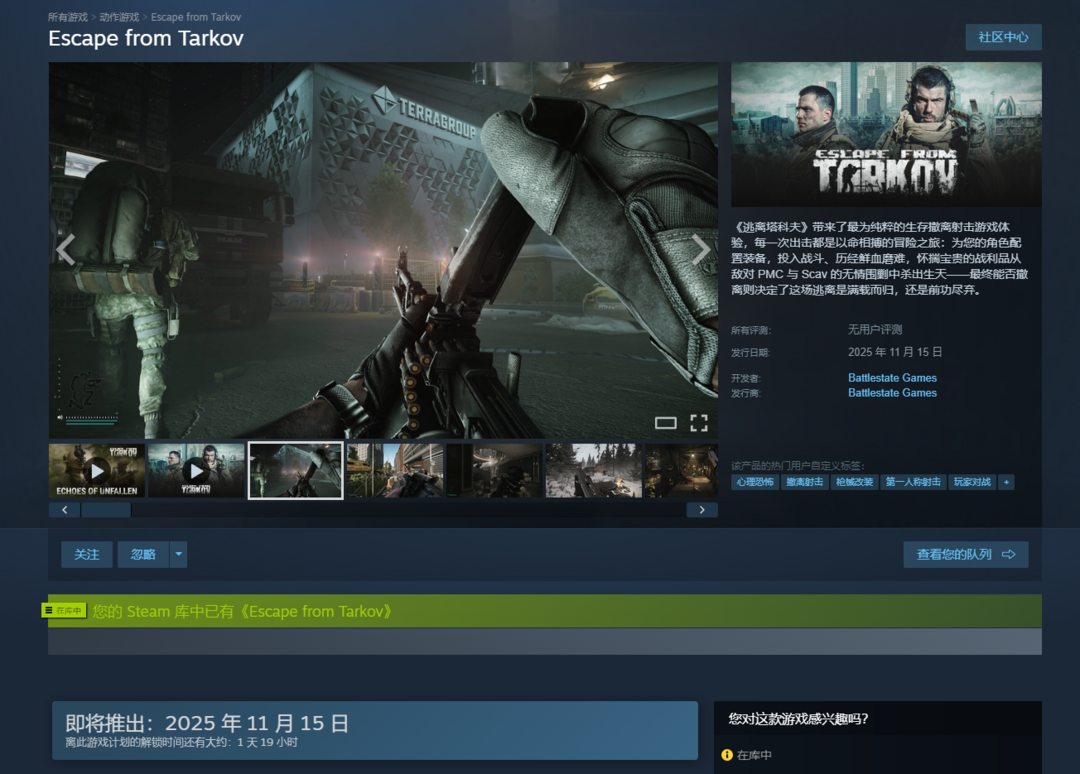Open developer link Battlestate Games
This screenshot has width=1080, height=774.
[892, 378]
